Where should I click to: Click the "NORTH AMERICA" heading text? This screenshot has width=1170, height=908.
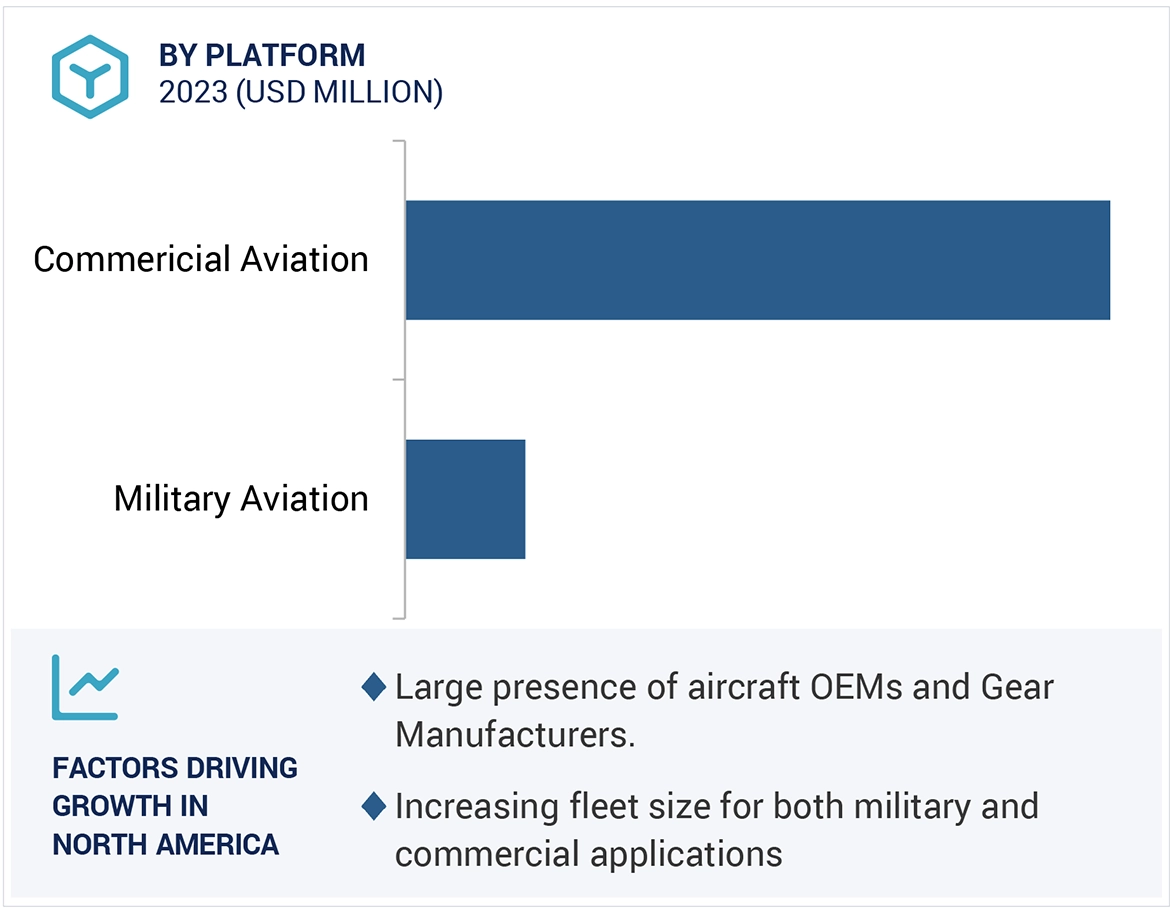[165, 844]
